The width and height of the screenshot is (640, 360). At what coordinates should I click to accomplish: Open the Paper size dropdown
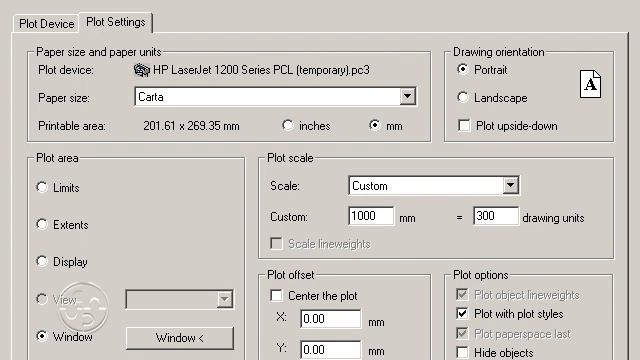coord(407,97)
